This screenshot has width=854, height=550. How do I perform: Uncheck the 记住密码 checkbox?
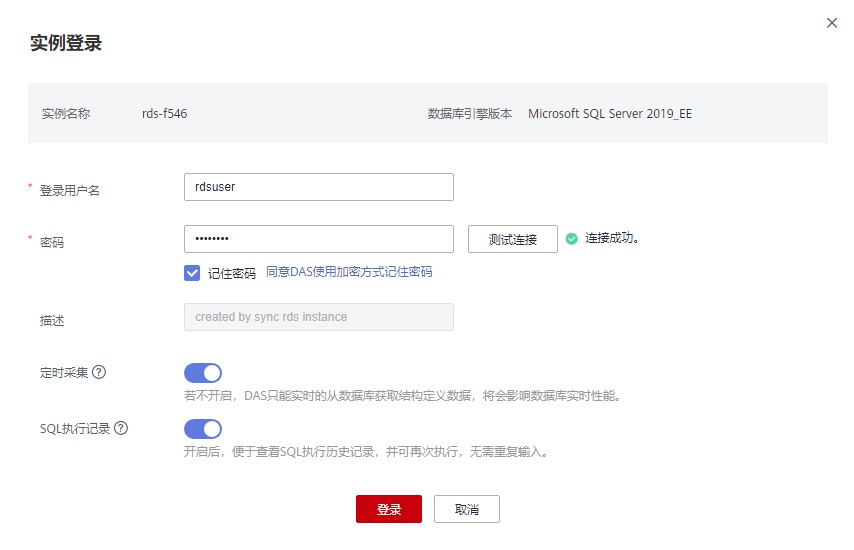click(192, 273)
